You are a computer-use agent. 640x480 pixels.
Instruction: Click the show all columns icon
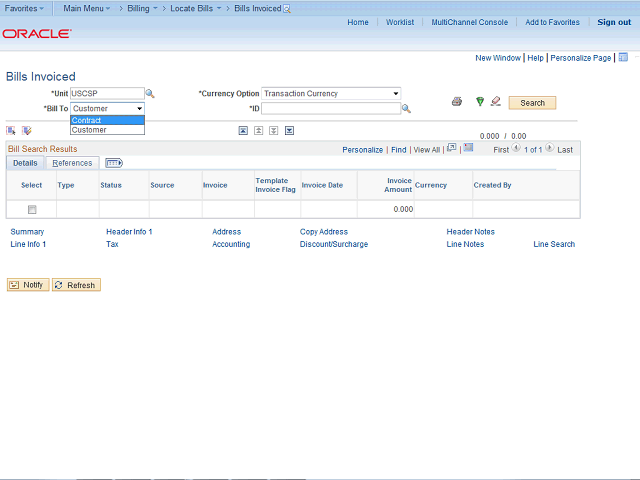(113, 163)
